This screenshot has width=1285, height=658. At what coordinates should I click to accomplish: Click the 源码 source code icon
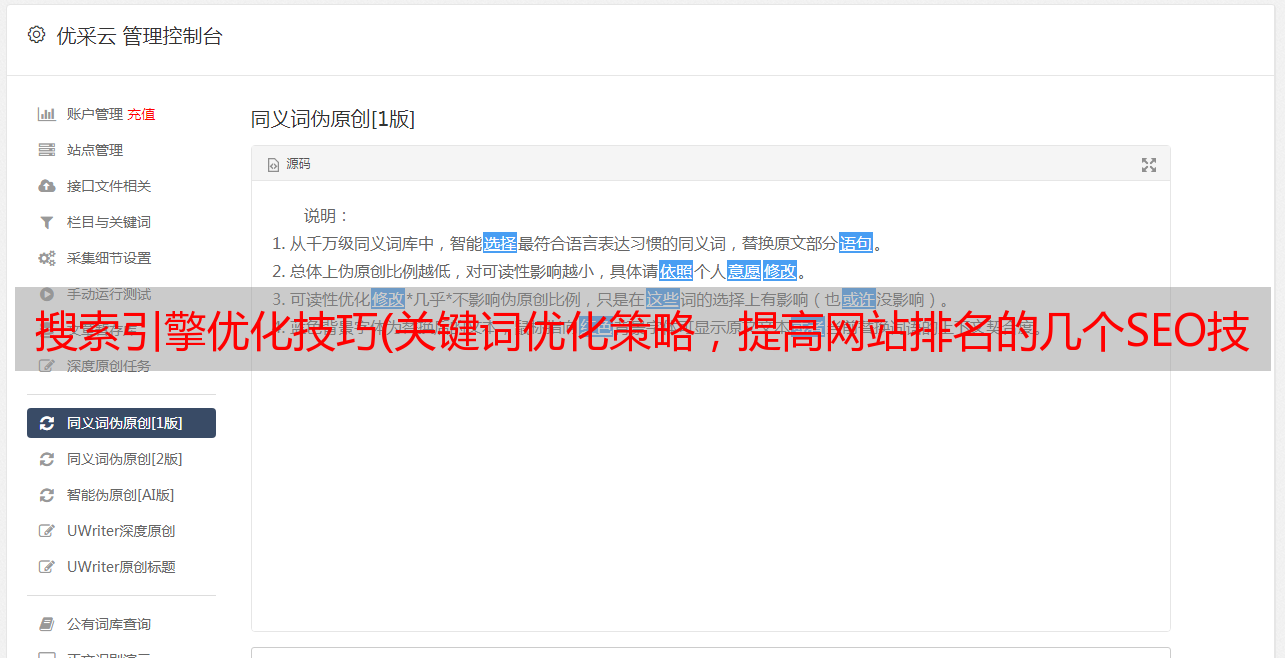[x=273, y=165]
